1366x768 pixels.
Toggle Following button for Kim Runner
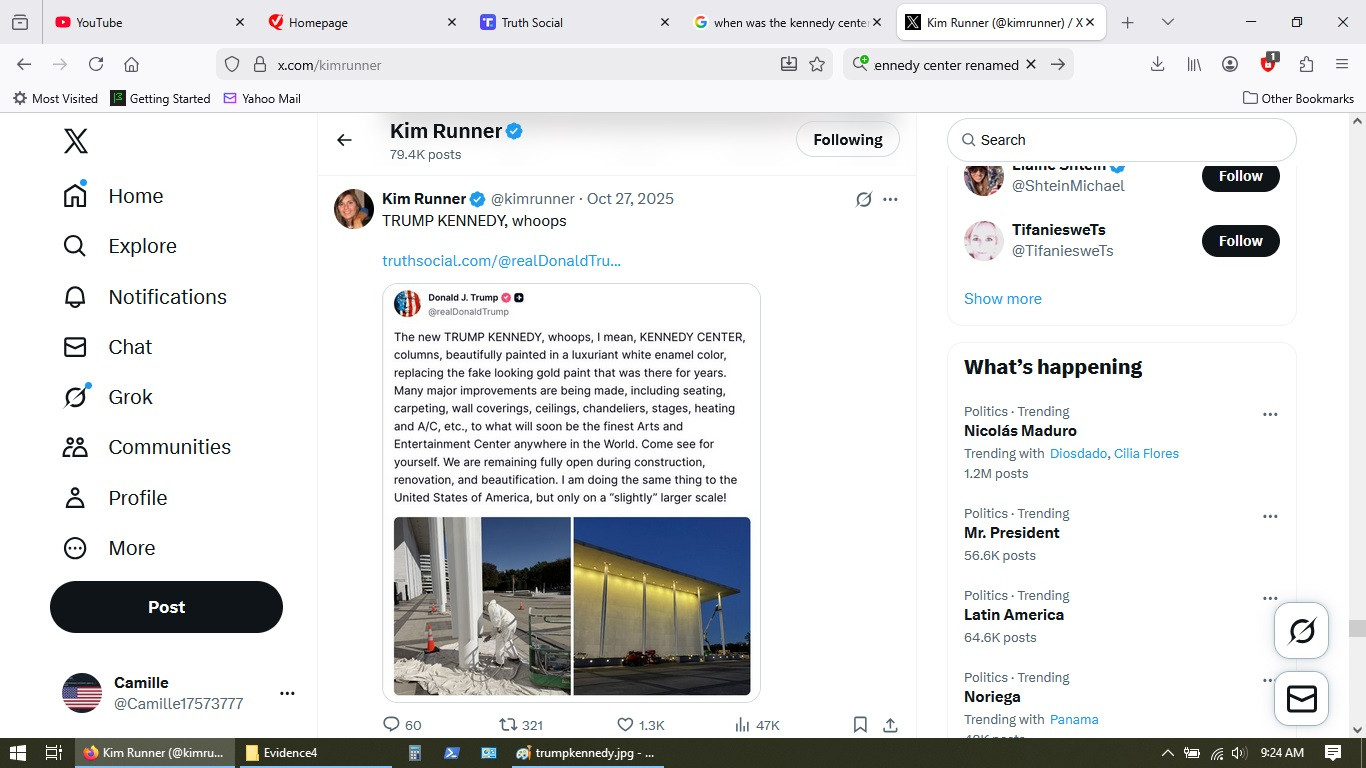tap(847, 140)
